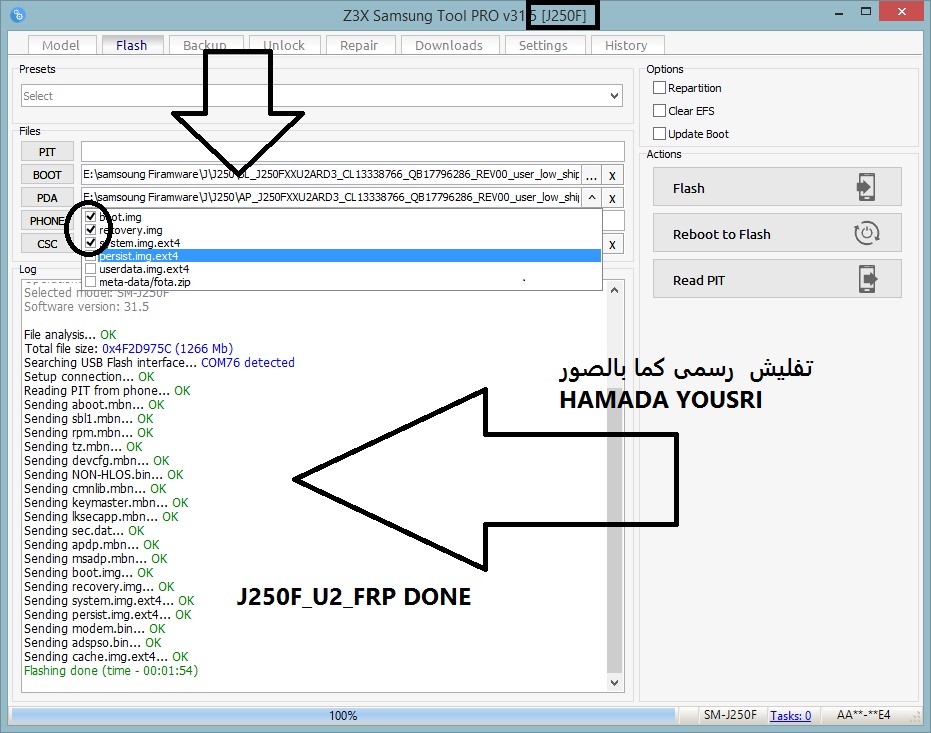This screenshot has height=733, width=931.
Task: Clear the CSC file with its x button
Action: (x=612, y=245)
